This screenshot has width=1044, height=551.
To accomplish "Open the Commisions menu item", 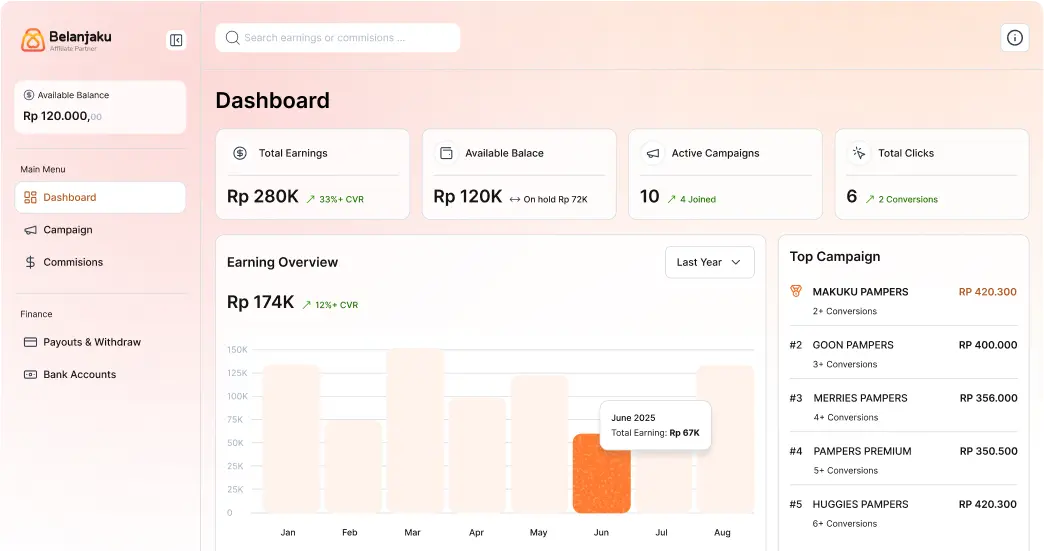I will [100, 262].
